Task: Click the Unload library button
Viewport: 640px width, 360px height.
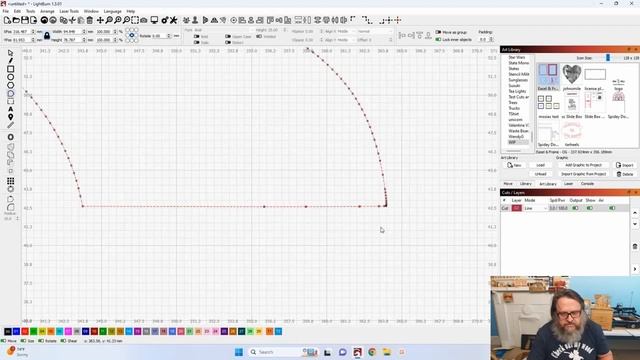Action: [540, 174]
